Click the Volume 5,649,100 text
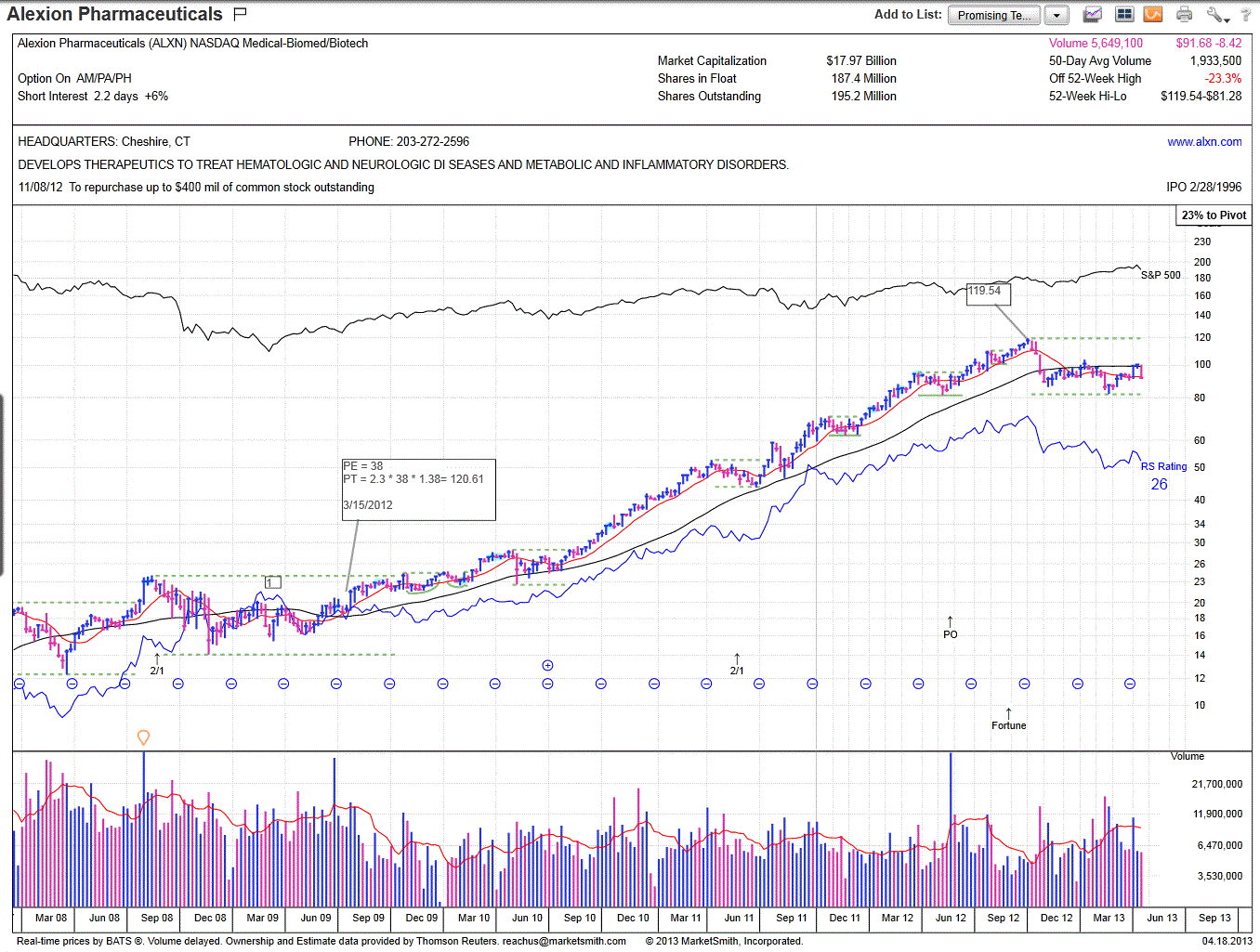 [1096, 44]
